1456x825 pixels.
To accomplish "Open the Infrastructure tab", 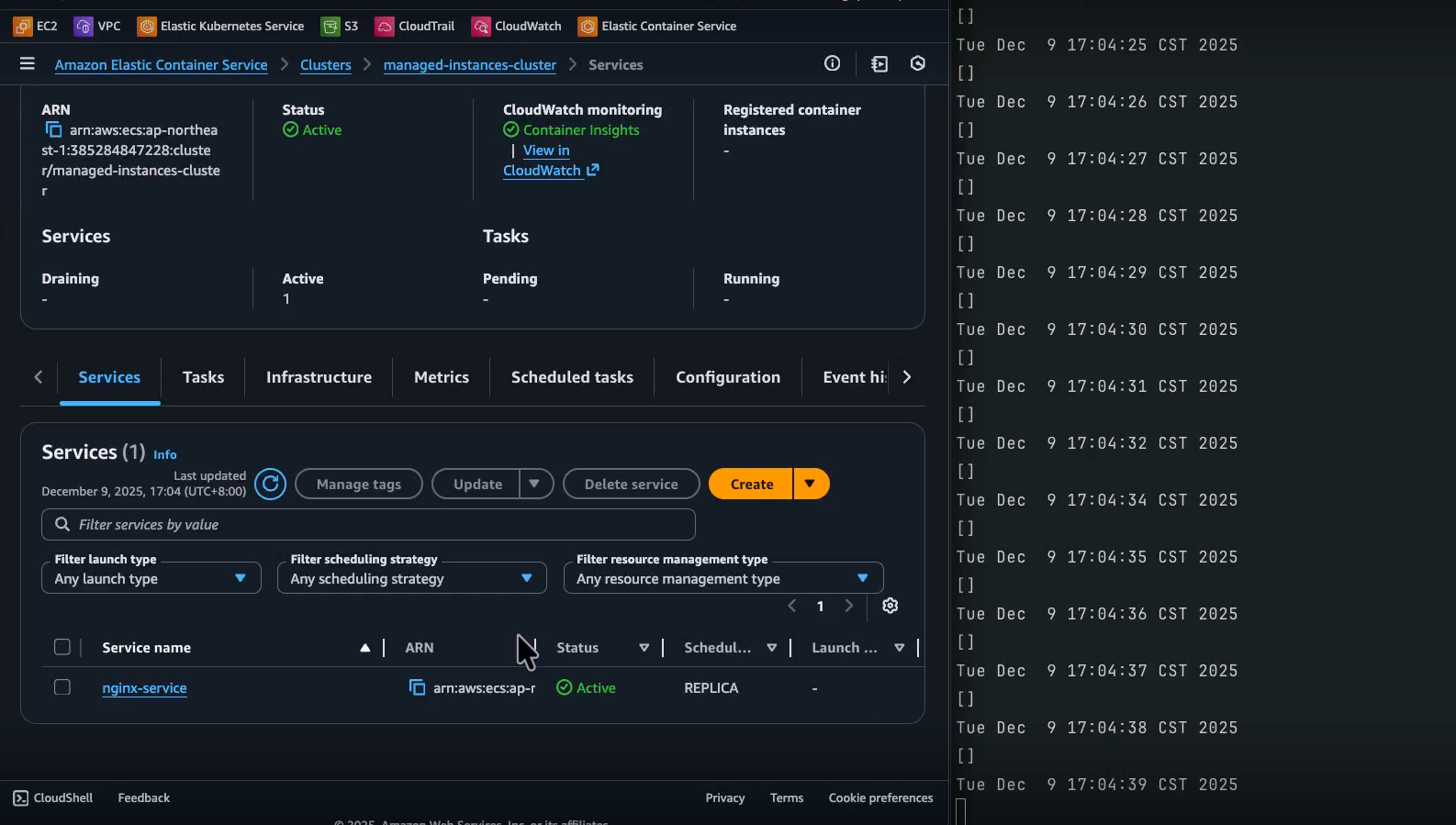I will click(x=319, y=377).
